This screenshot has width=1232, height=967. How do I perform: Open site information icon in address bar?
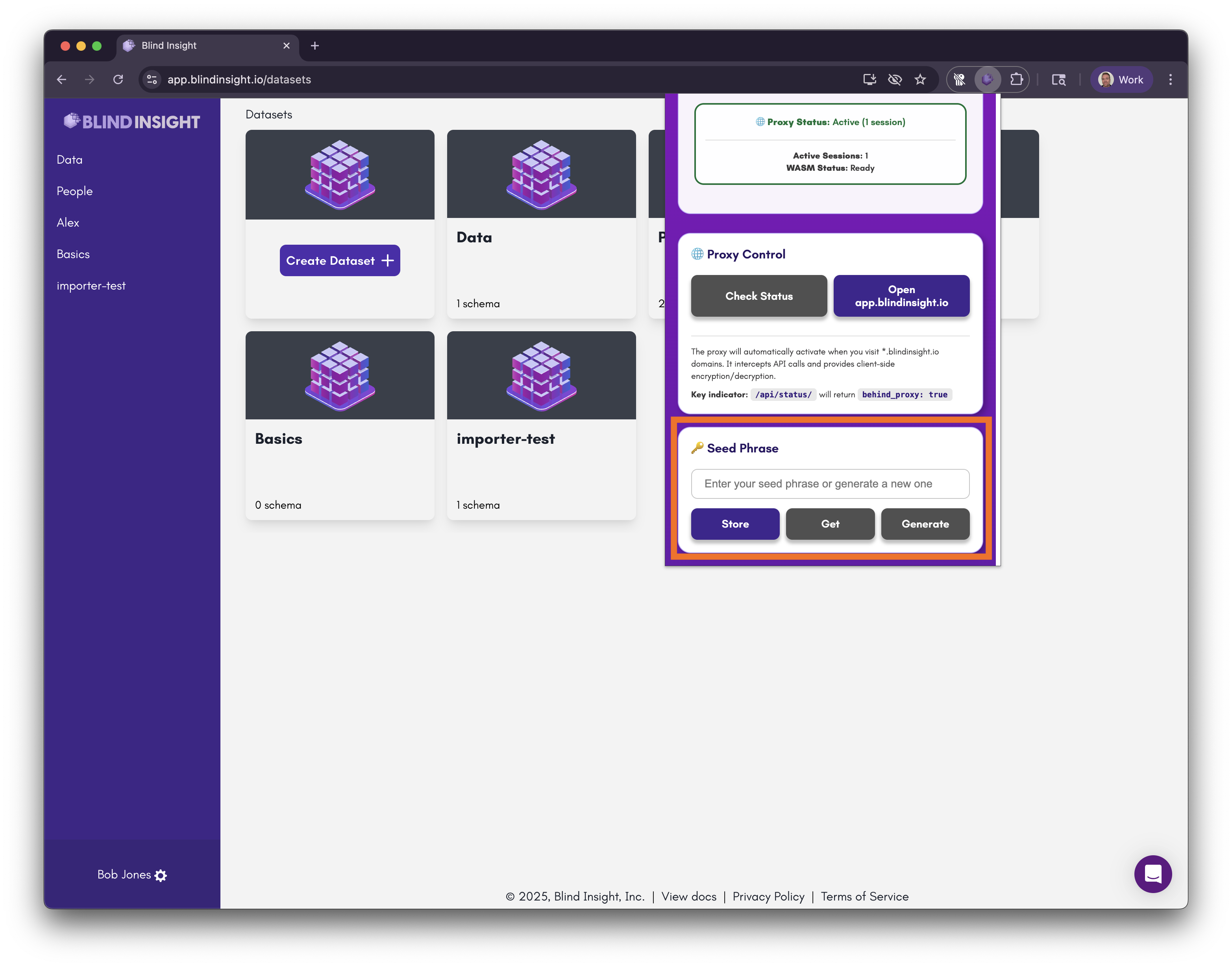click(x=152, y=80)
